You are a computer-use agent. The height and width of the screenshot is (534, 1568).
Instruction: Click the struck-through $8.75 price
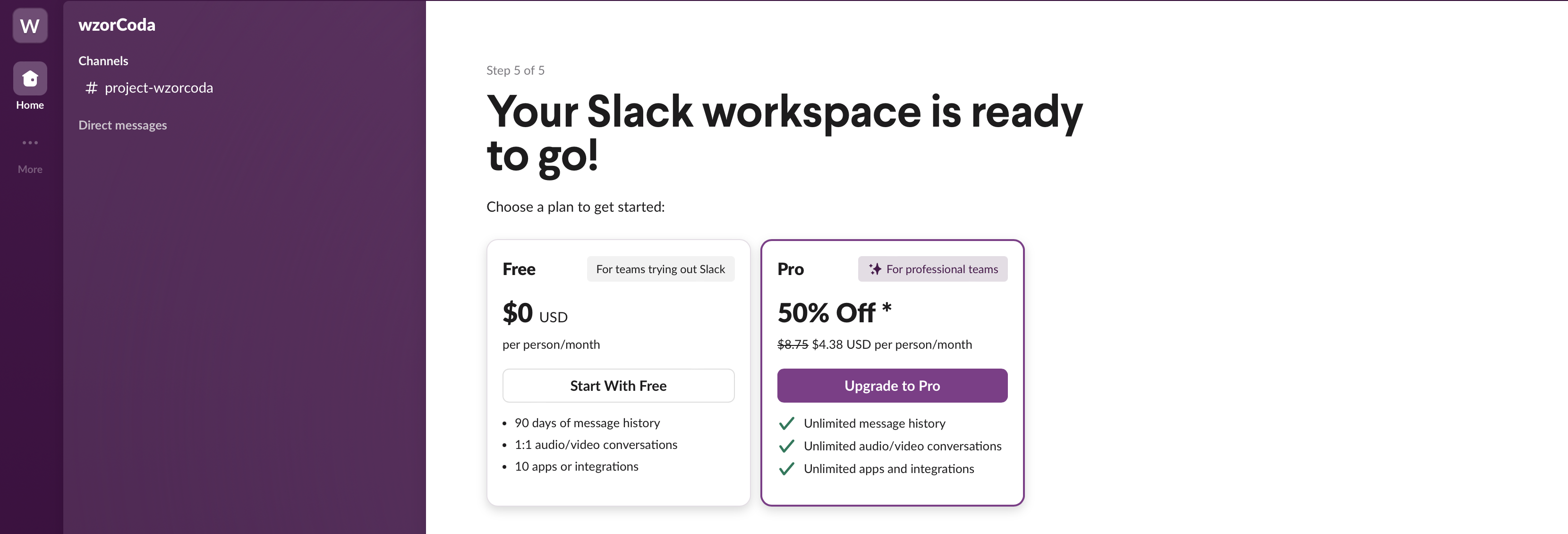coord(793,345)
